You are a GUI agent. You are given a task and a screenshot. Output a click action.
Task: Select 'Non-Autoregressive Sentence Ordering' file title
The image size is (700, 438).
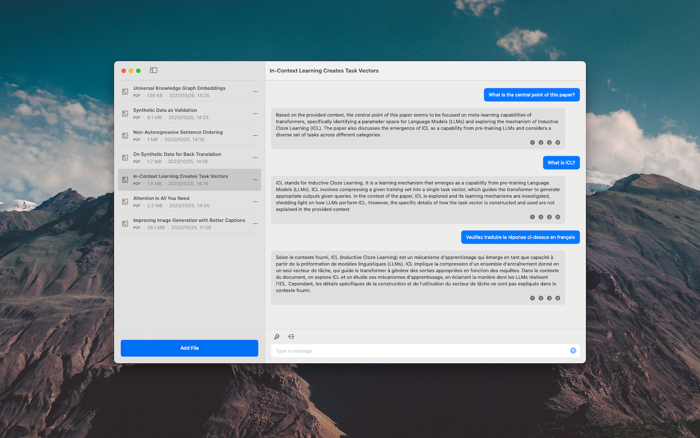178,132
